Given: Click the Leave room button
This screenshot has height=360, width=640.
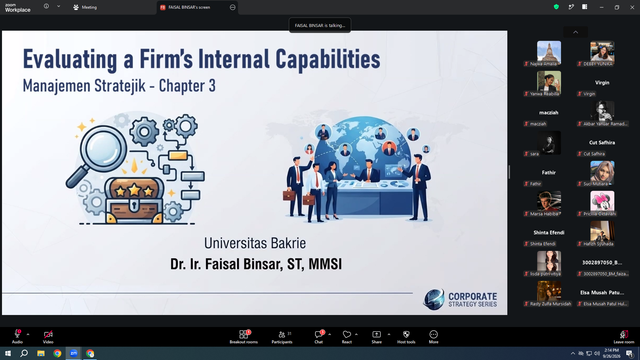Looking at the screenshot, I should [624, 337].
